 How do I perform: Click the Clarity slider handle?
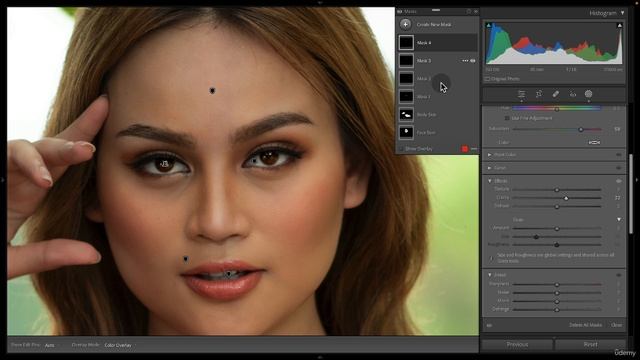566,198
